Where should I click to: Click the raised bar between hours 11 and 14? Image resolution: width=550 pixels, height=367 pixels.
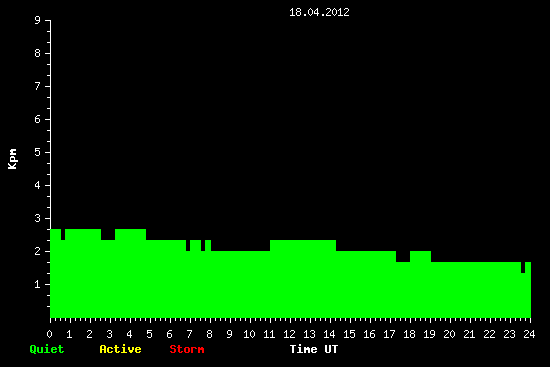click(x=303, y=246)
